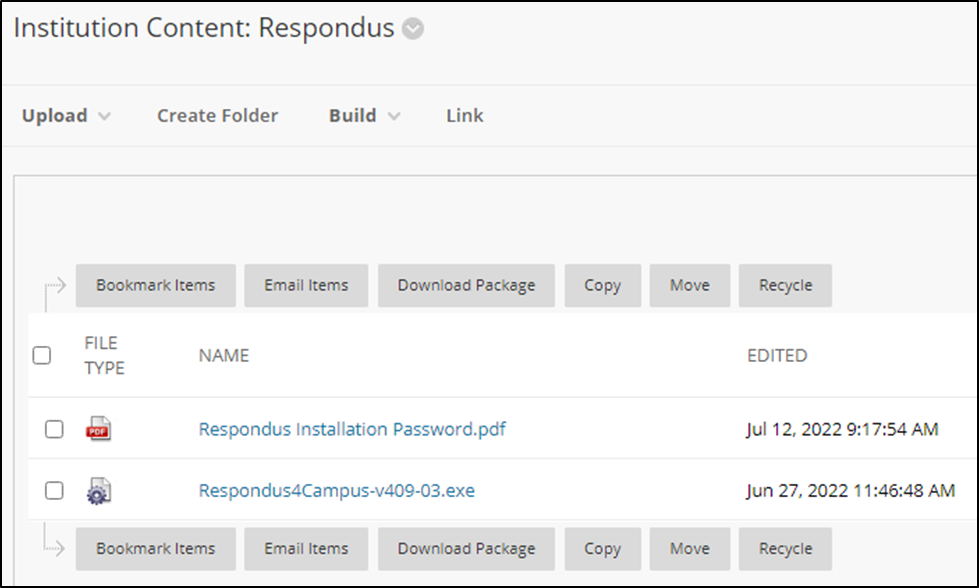Click the Institution Content: Respondus page title
The width and height of the screenshot is (979, 588).
click(x=204, y=28)
